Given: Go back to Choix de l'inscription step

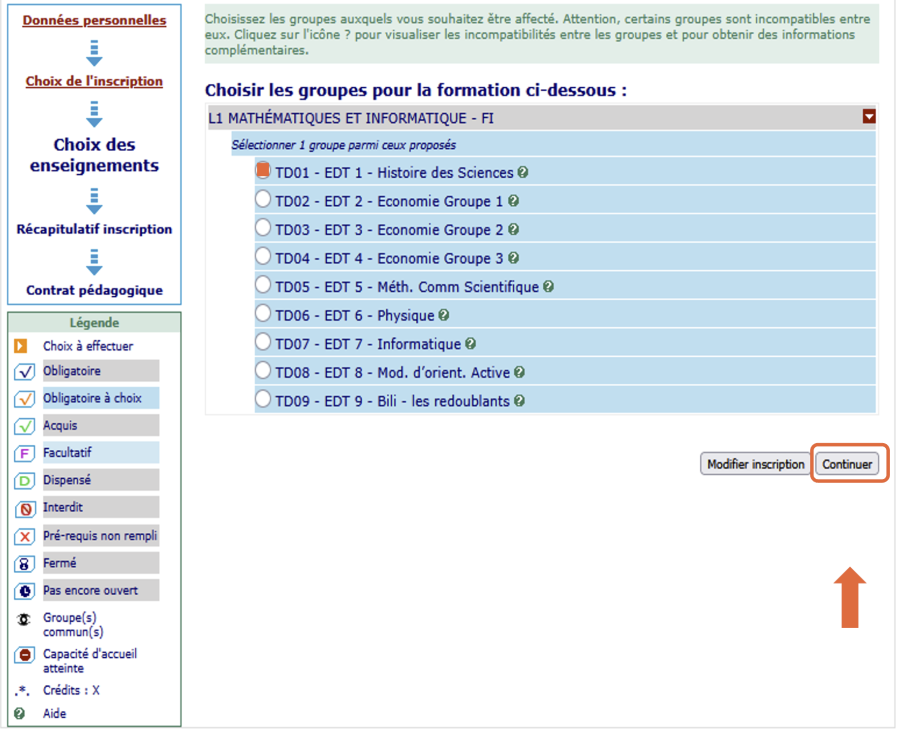Looking at the screenshot, I should pyautogui.click(x=94, y=81).
